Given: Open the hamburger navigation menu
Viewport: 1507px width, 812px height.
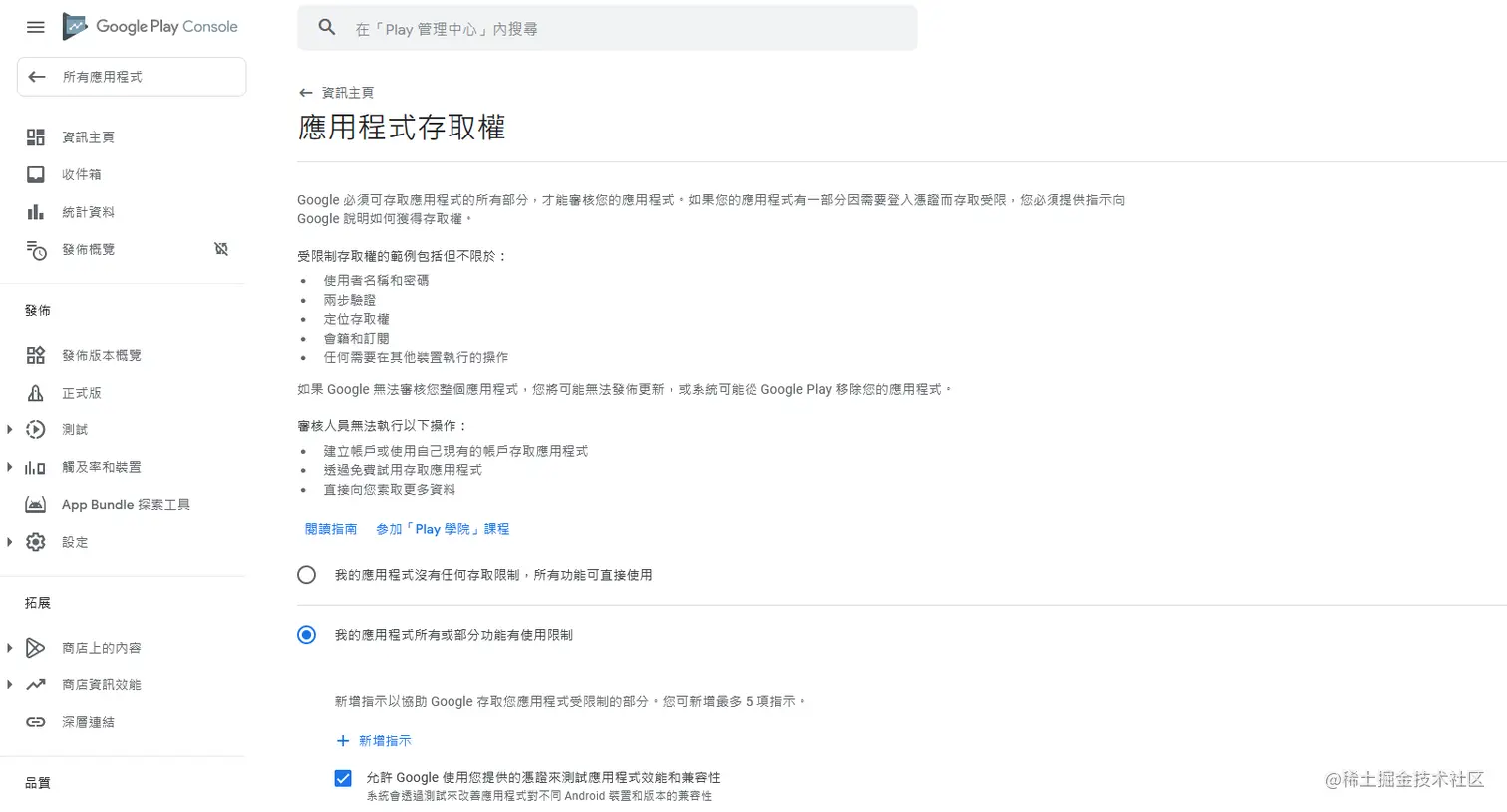Looking at the screenshot, I should pos(36,27).
